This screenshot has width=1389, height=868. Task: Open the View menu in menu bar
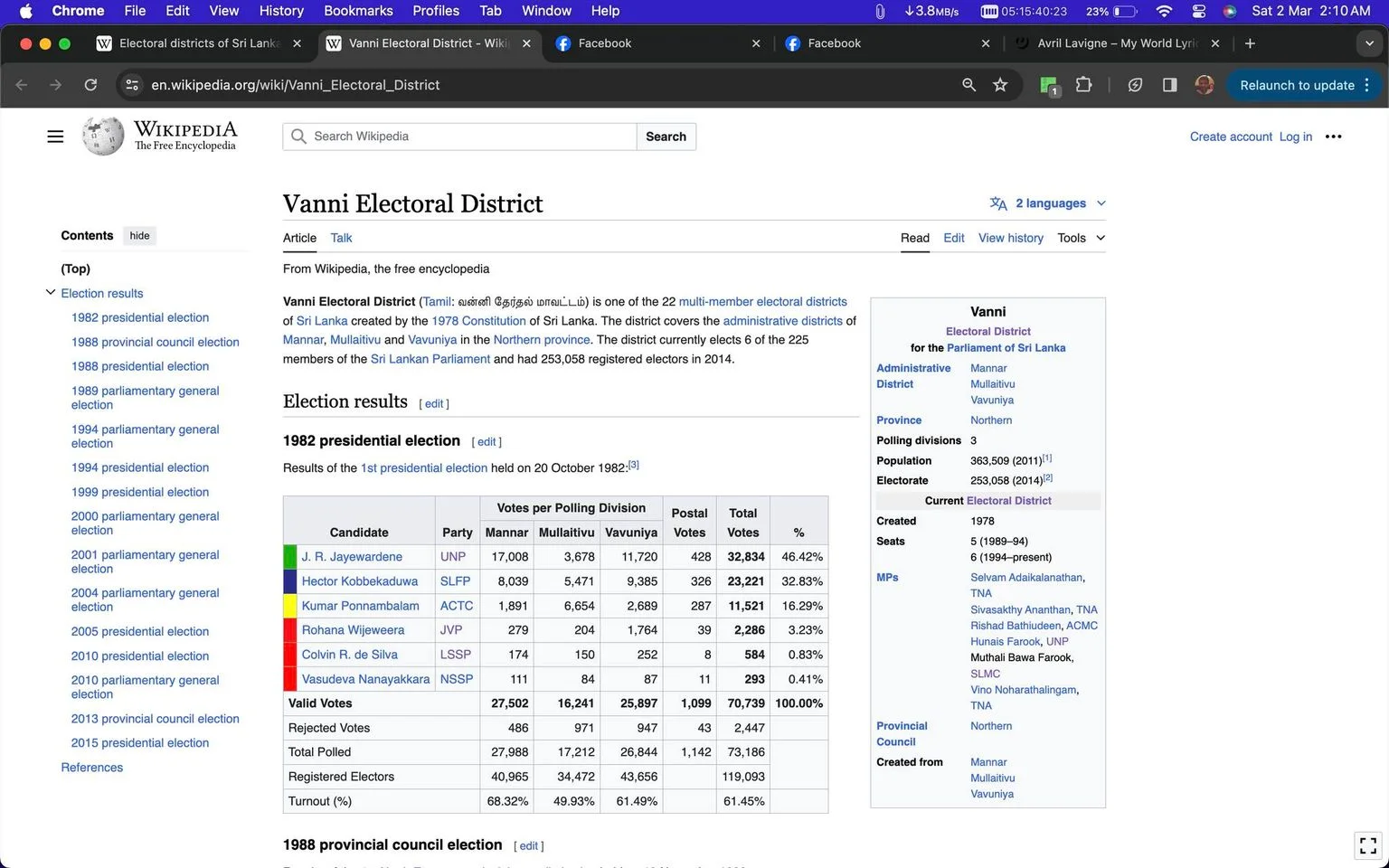(x=223, y=11)
